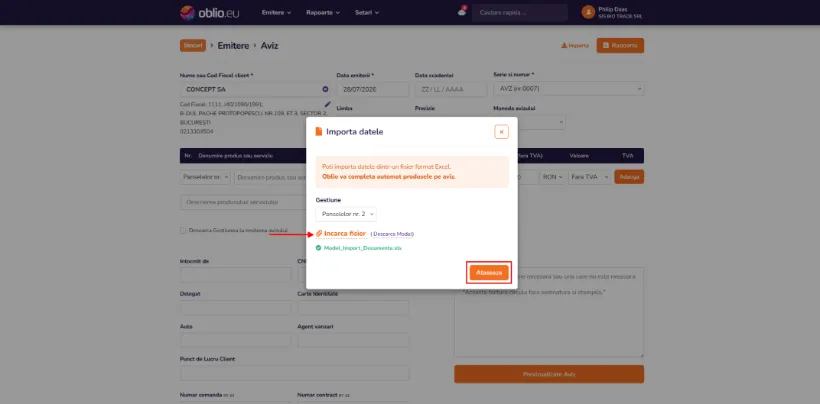
Task: Click the Descarca Model link
Action: [393, 234]
